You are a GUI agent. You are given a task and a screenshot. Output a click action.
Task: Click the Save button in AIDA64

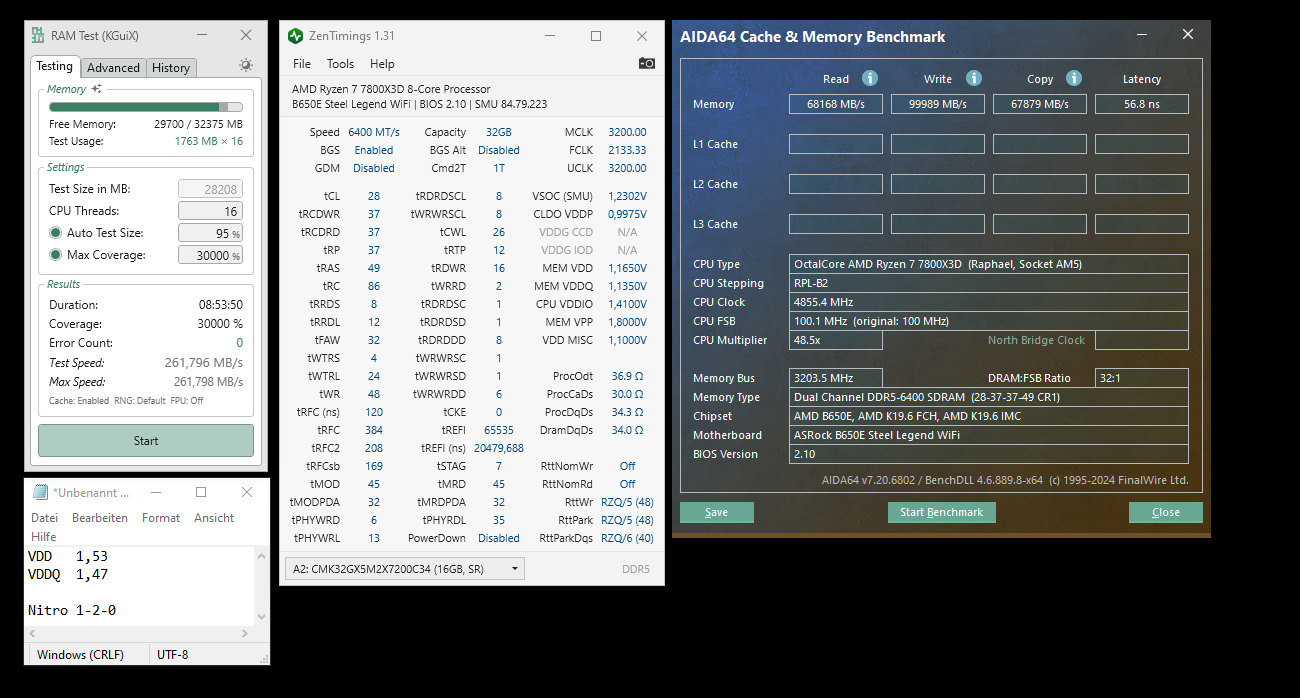[x=717, y=512]
